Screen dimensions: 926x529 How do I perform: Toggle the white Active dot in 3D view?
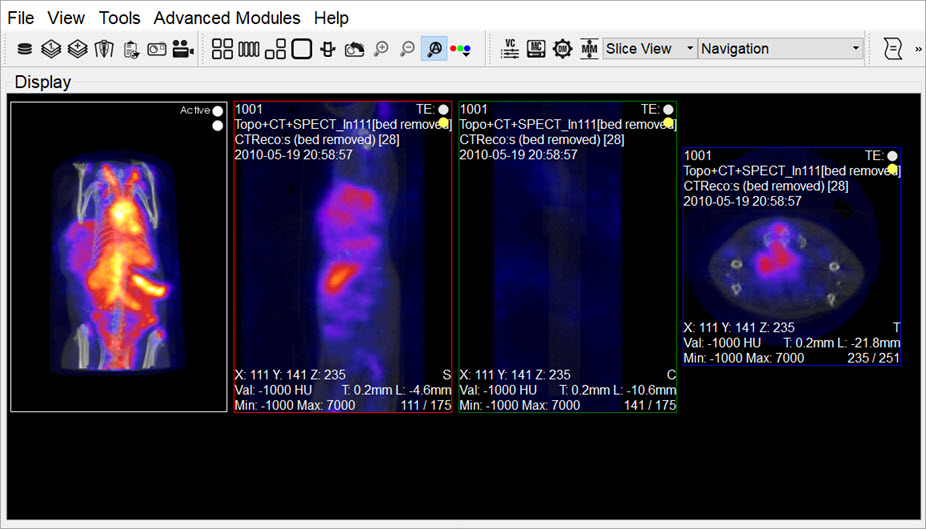click(x=217, y=111)
